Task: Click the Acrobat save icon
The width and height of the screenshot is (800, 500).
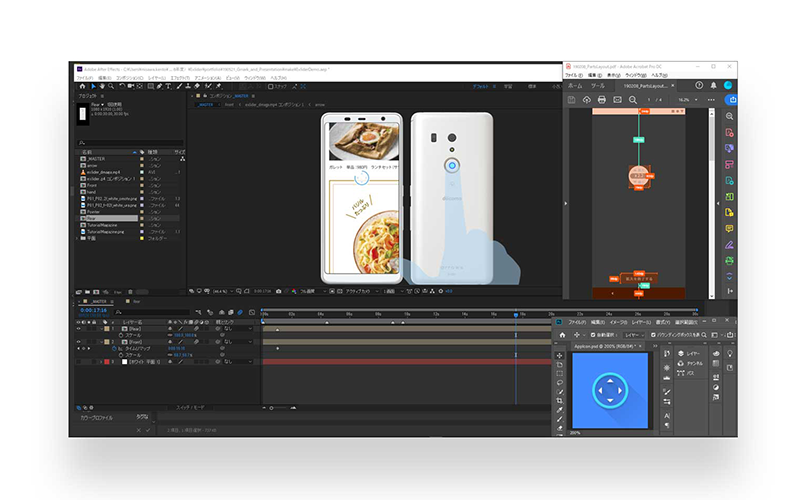Action: (x=571, y=99)
